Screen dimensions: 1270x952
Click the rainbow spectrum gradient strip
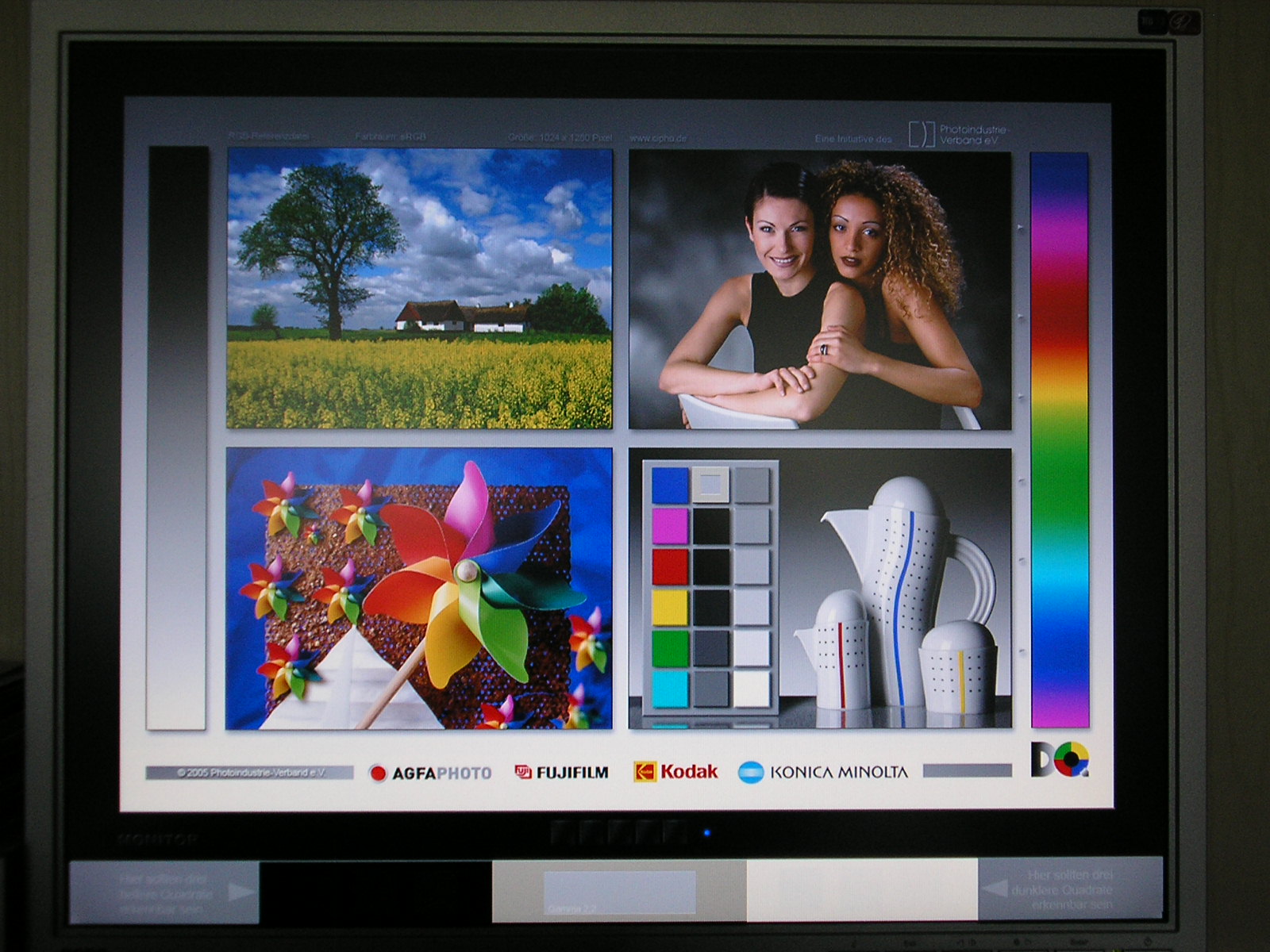point(1059,440)
